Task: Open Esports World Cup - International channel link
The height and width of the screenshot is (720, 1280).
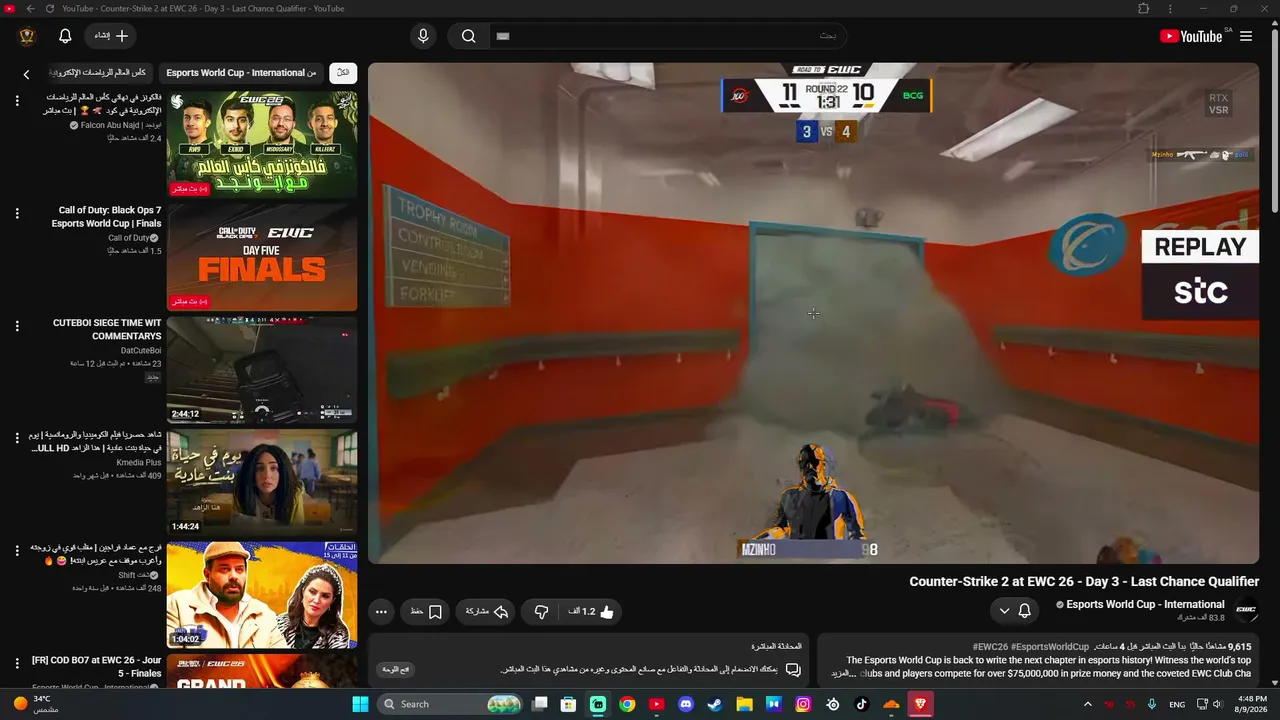Action: (x=1145, y=604)
